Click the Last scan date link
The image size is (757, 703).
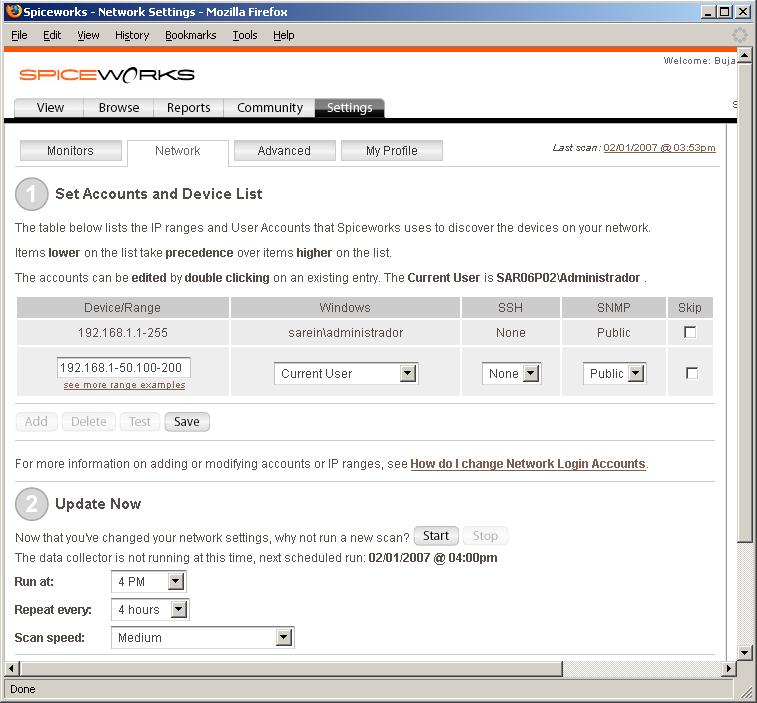[x=659, y=148]
